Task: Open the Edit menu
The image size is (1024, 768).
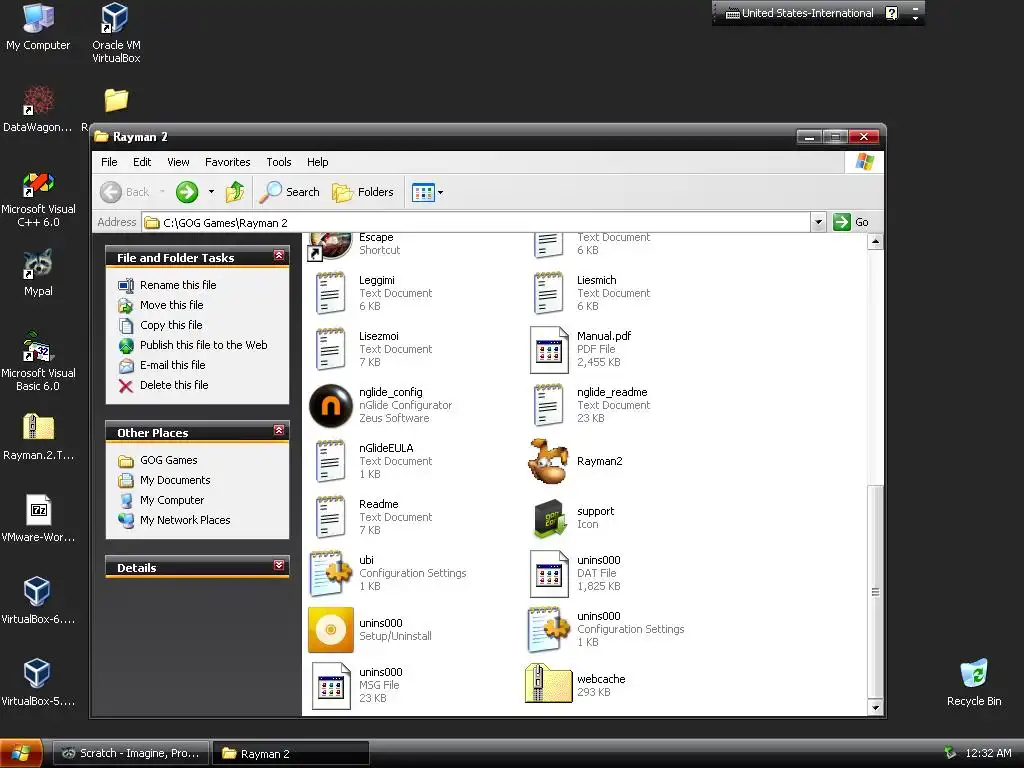Action: tap(142, 162)
